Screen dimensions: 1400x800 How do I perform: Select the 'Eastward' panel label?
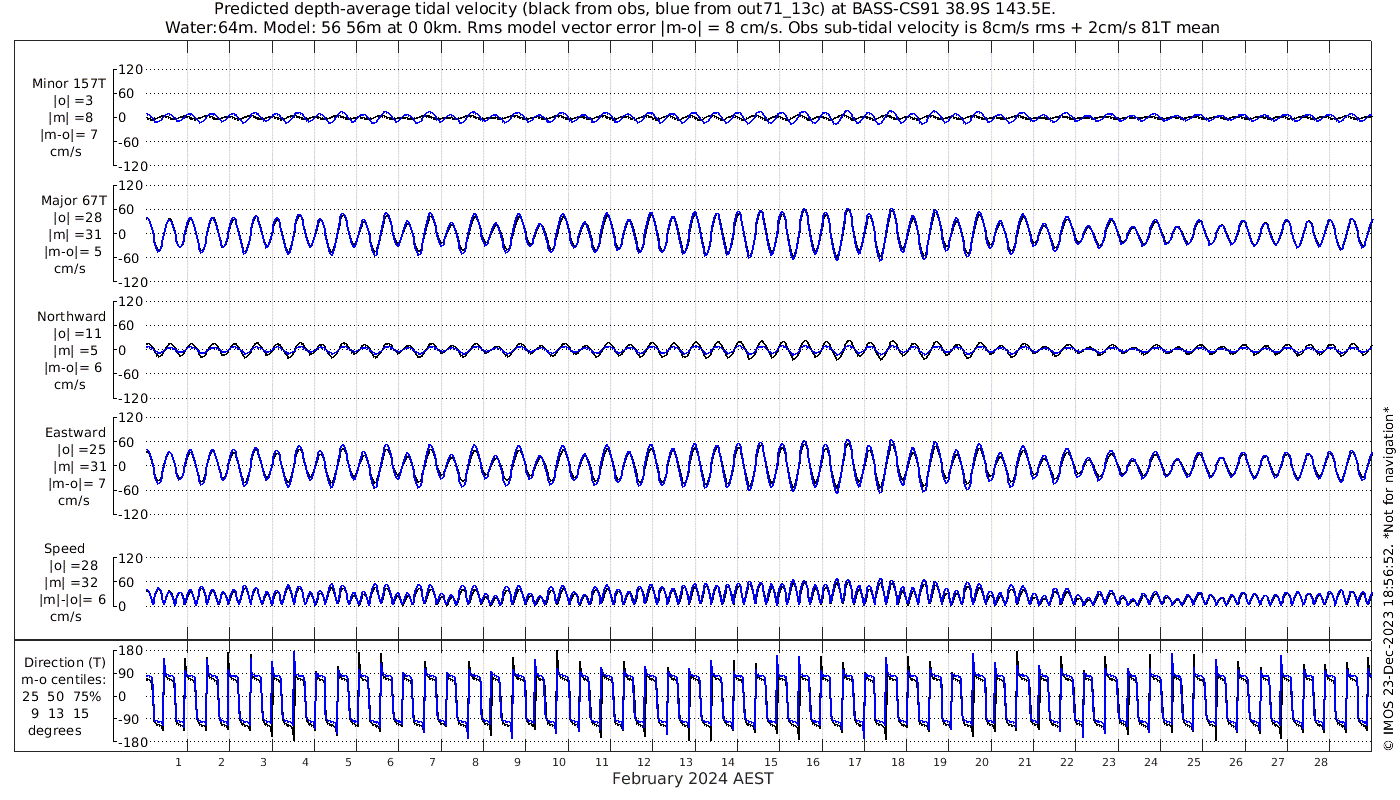[75, 432]
